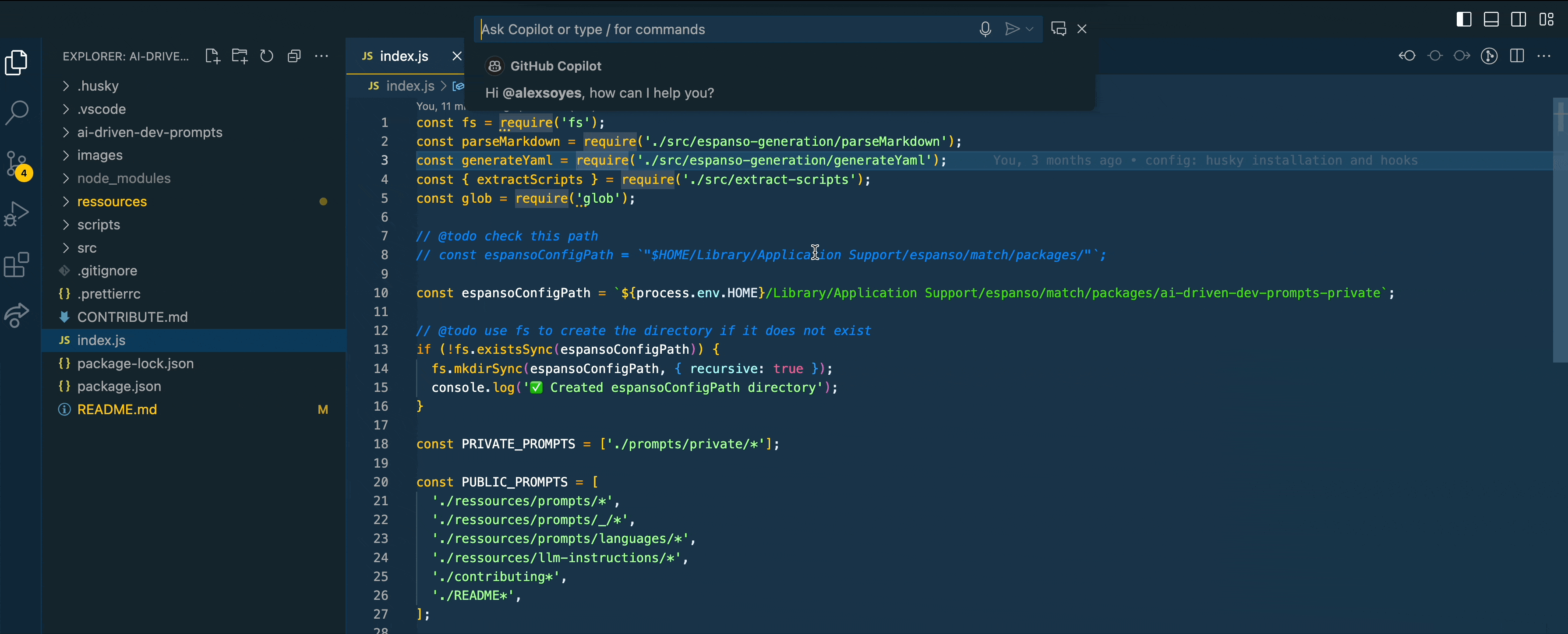The height and width of the screenshot is (634, 1568).
Task: Click New File icon in Explorer header
Action: pyautogui.click(x=212, y=56)
